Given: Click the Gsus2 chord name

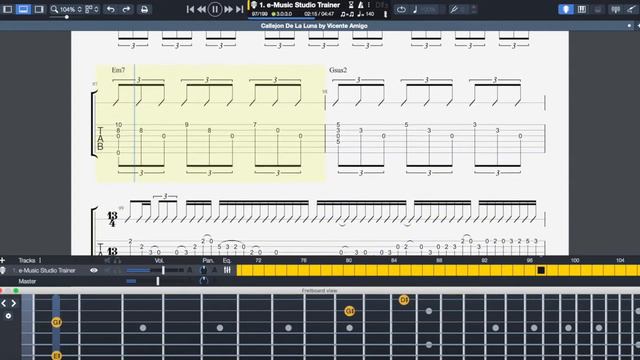Looking at the screenshot, I should point(338,70).
